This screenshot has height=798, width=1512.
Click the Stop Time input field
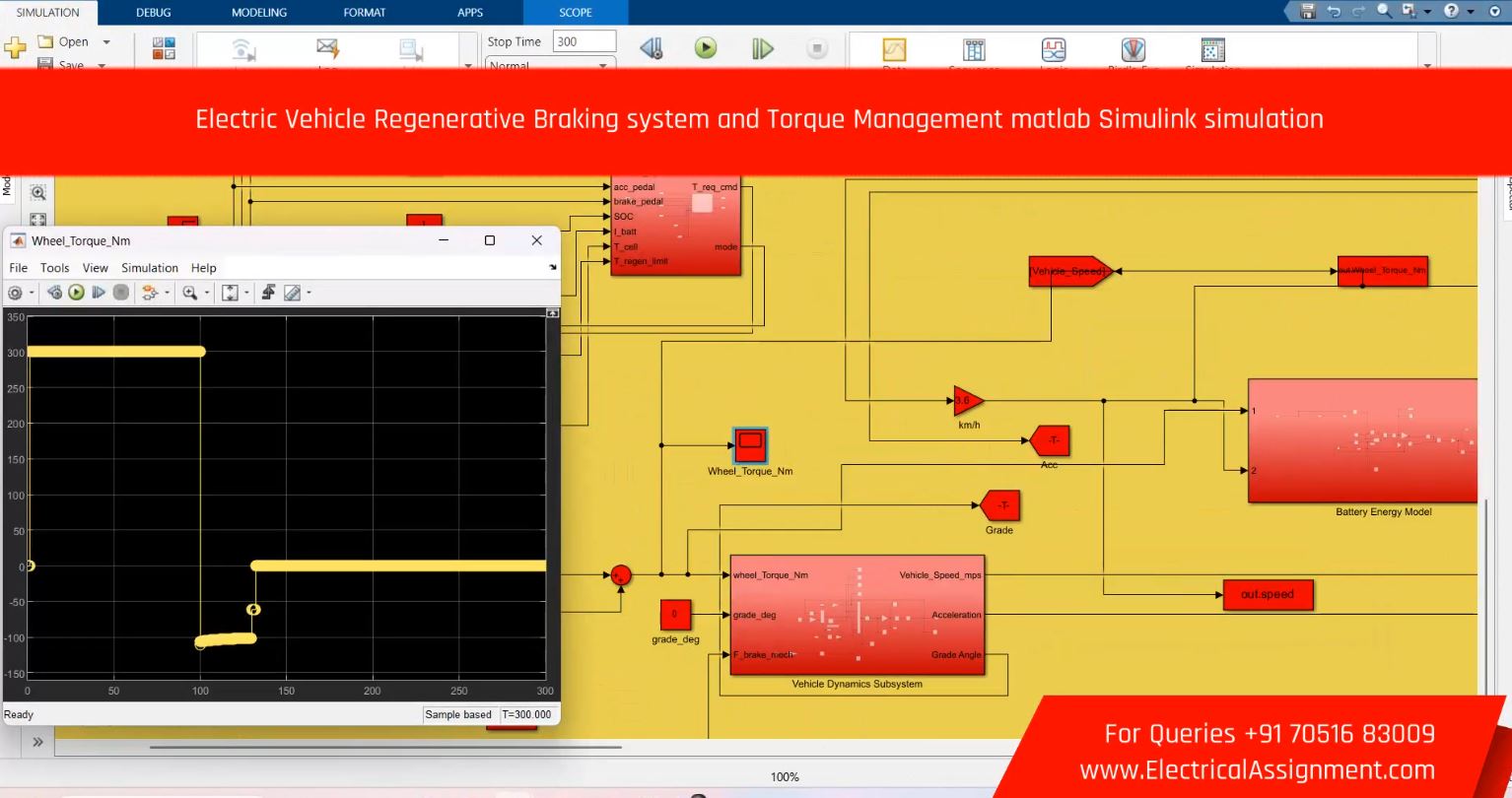point(584,41)
